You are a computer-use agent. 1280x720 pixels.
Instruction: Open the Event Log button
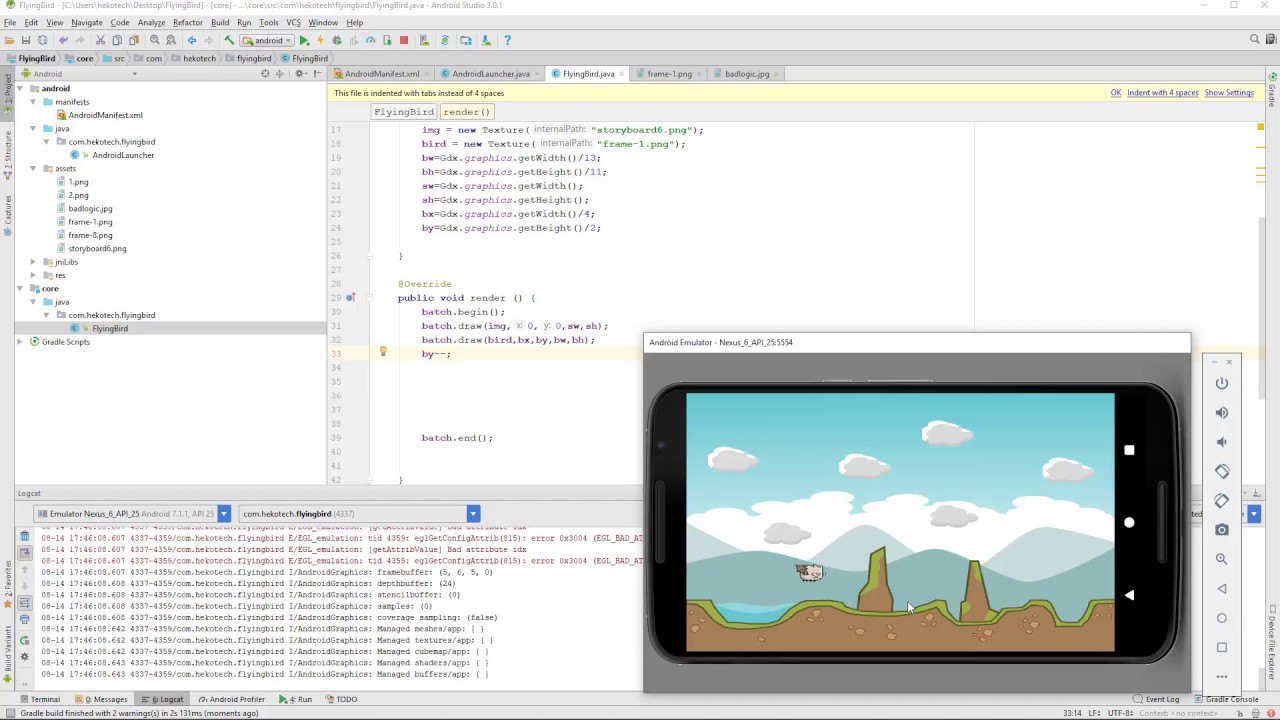click(x=1157, y=699)
